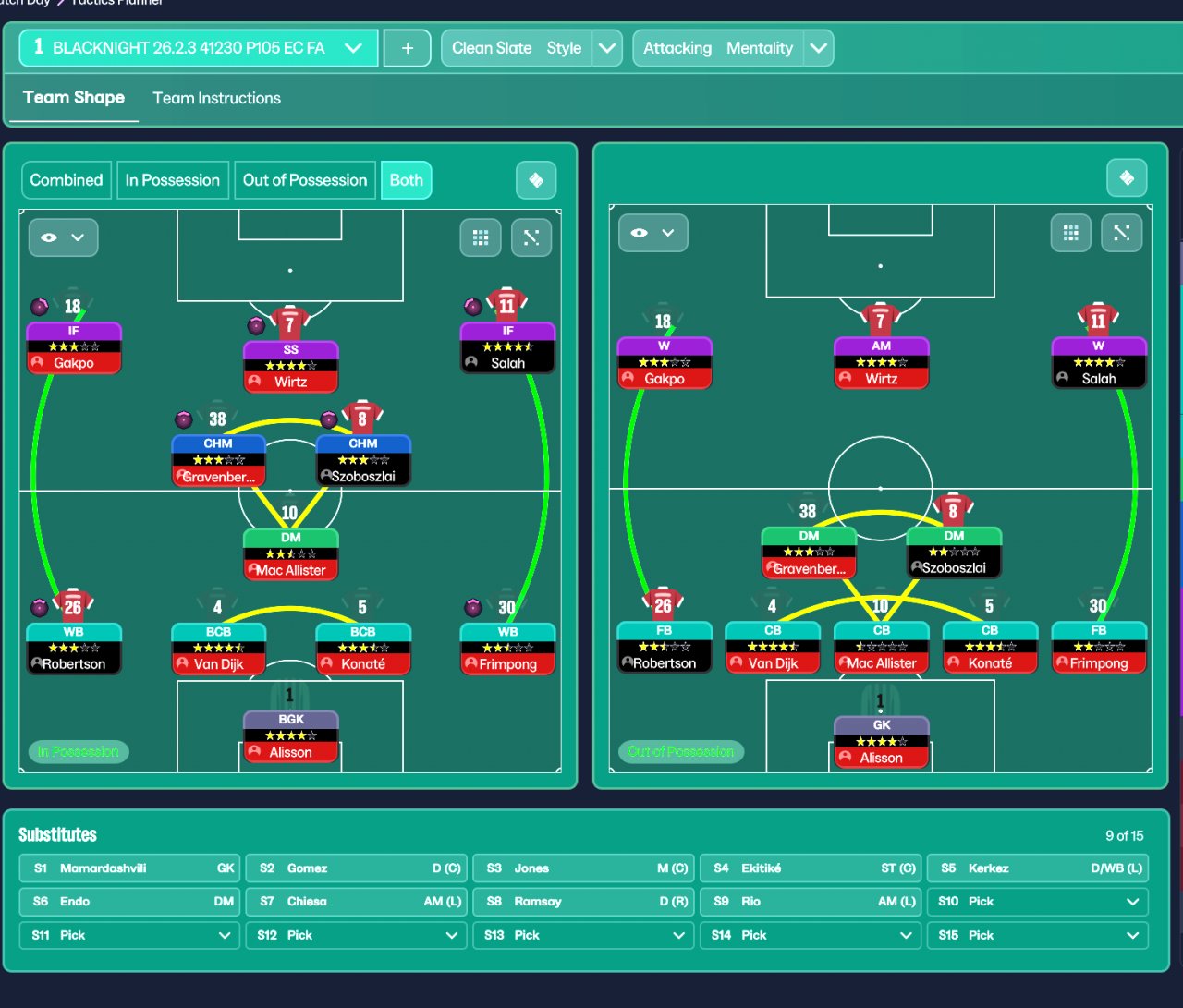Image resolution: width=1183 pixels, height=1008 pixels.
Task: Open the eye visibility dropdown on Out of Possession pitch
Action: click(653, 233)
